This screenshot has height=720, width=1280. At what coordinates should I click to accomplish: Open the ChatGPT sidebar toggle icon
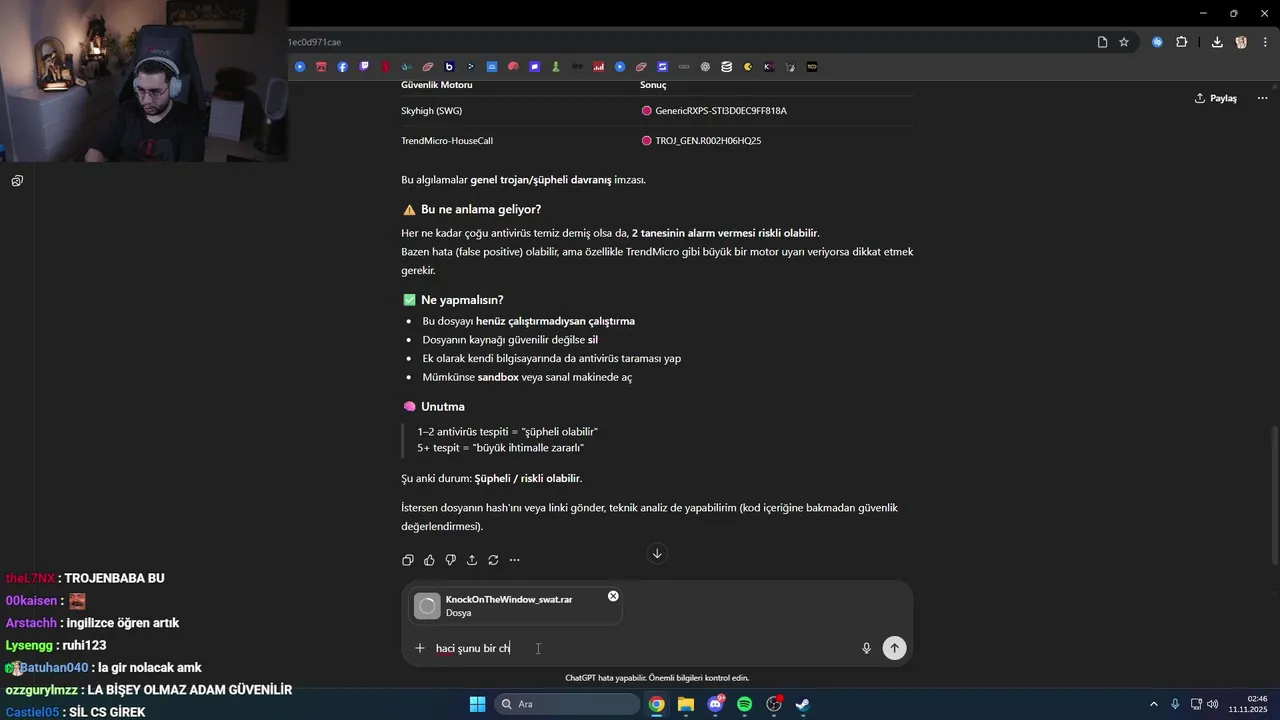point(17,181)
